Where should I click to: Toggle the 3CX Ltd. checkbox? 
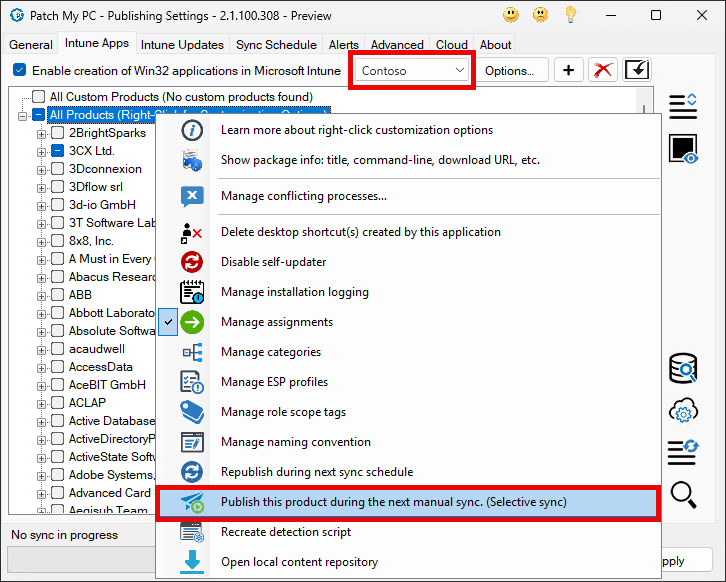(x=57, y=150)
